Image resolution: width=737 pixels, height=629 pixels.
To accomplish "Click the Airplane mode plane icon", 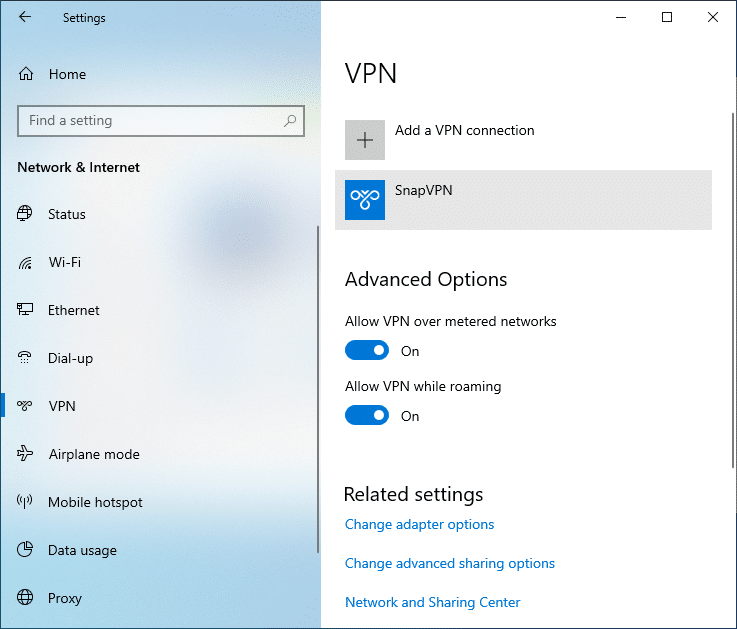I will [25, 454].
